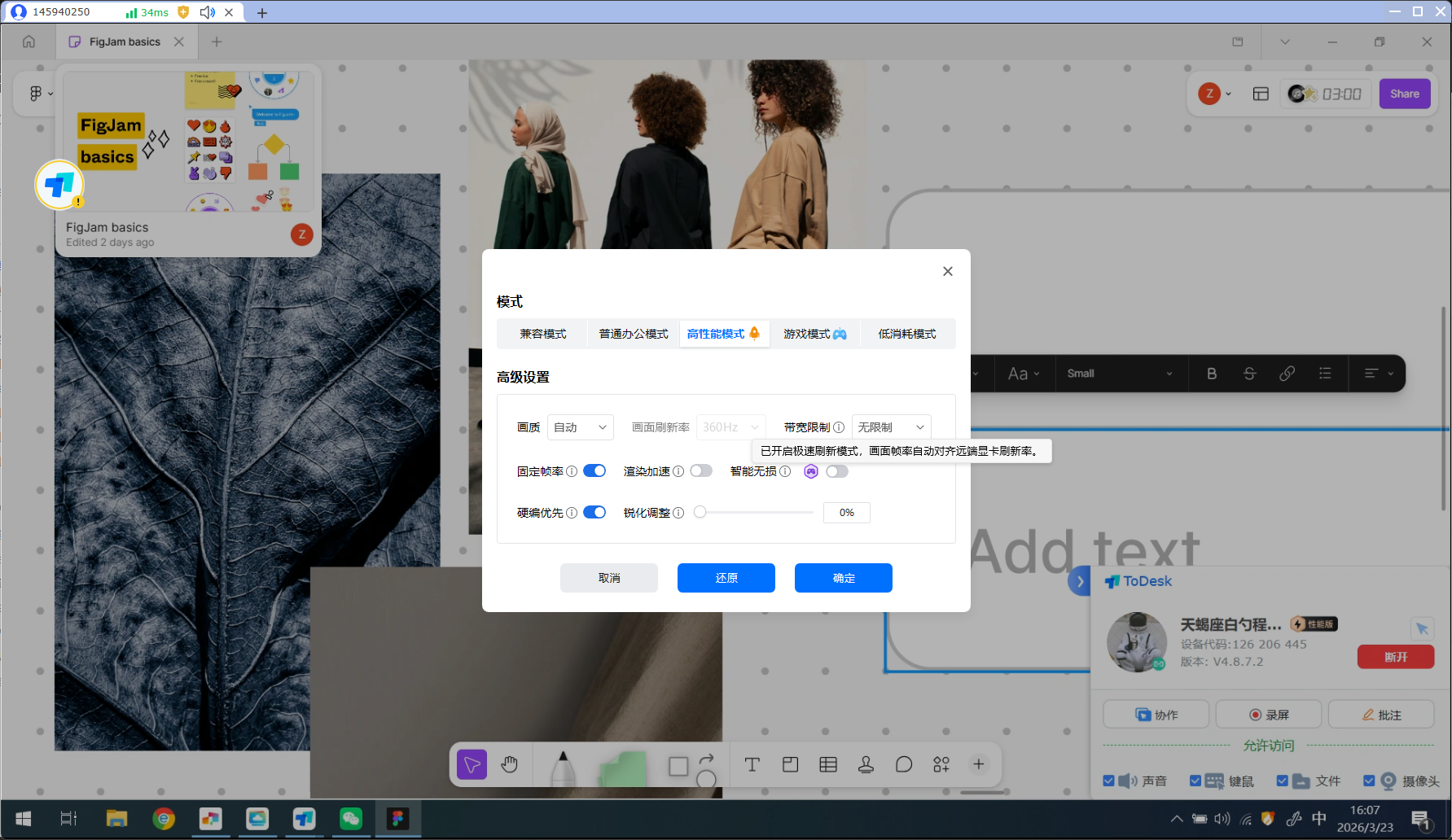Select the 高性能模式 tab
Viewport: 1452px width, 840px height.
pyautogui.click(x=724, y=334)
